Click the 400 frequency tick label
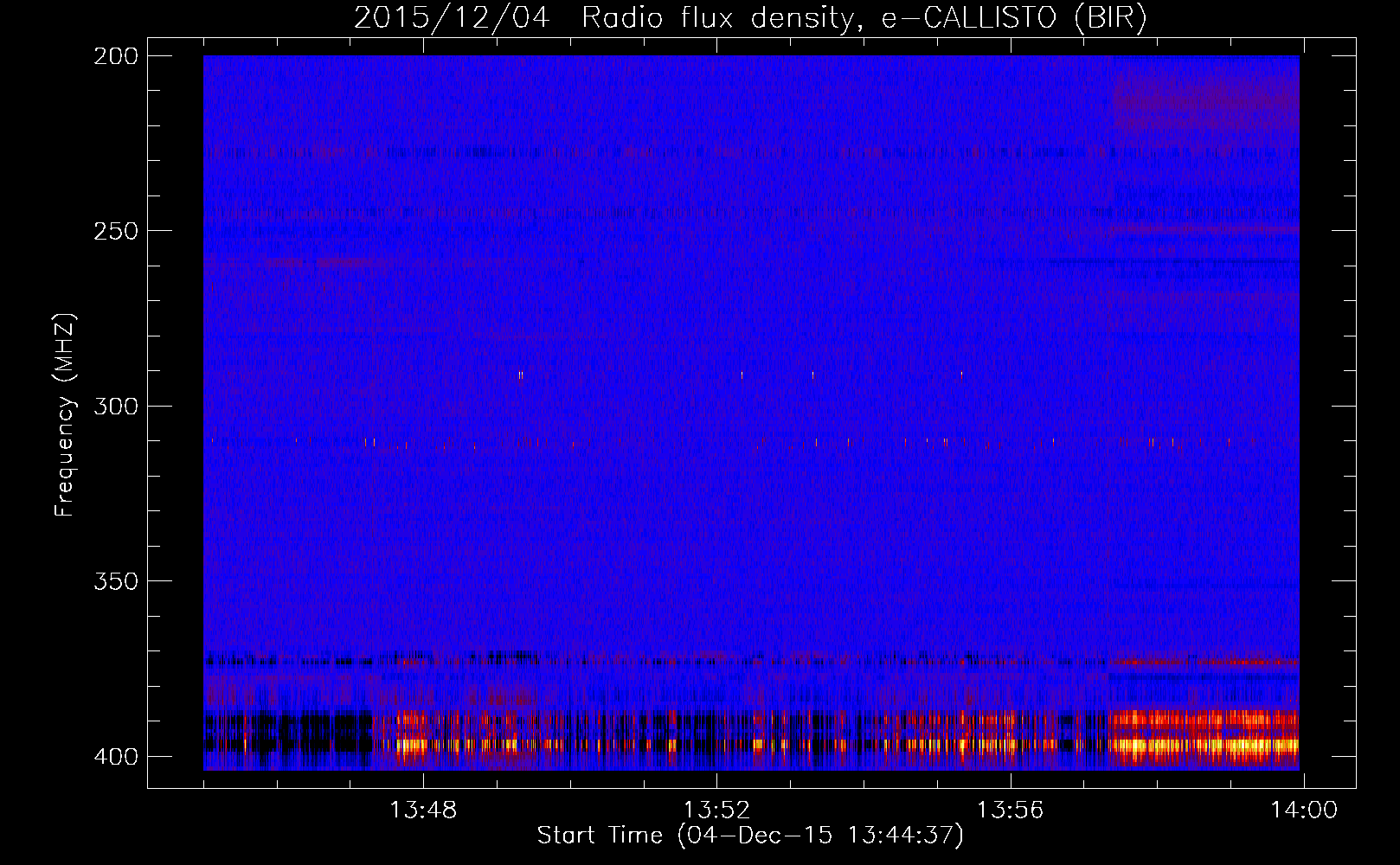1400x865 pixels. (115, 757)
